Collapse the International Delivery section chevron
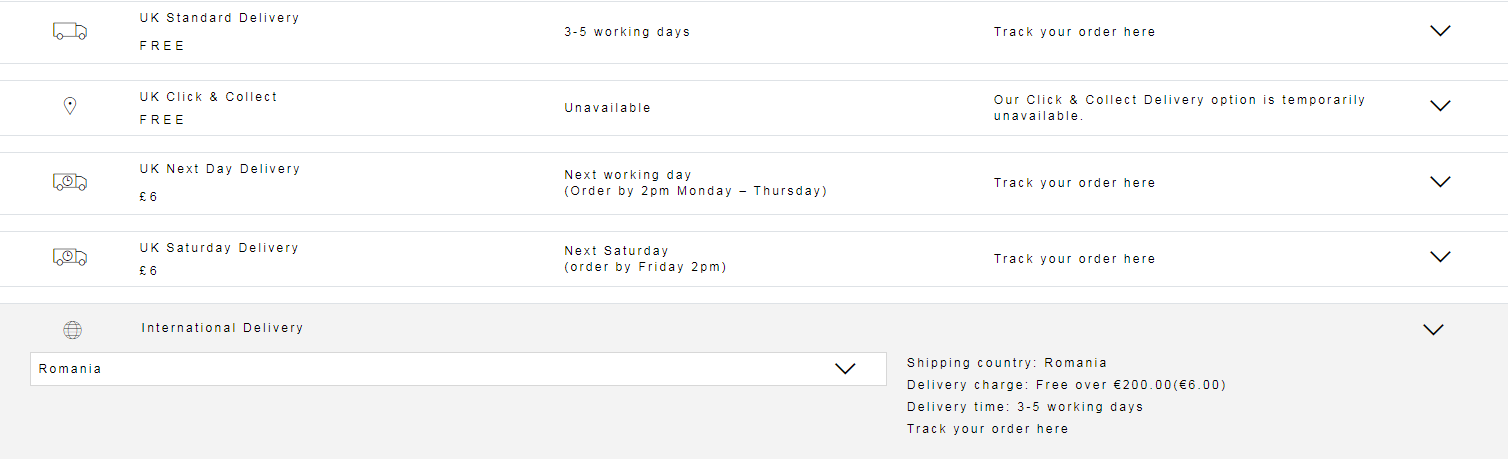Image resolution: width=1508 pixels, height=459 pixels. [1433, 329]
